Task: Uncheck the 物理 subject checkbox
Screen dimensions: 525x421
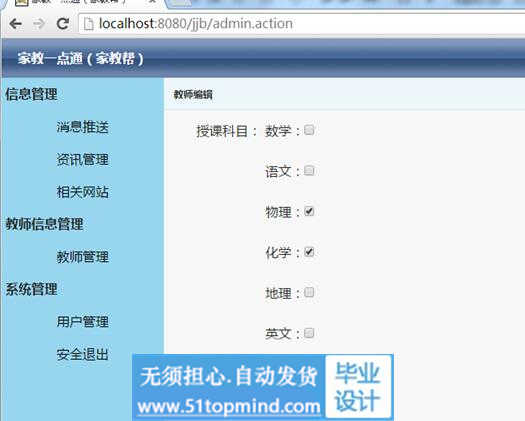Action: pos(309,211)
